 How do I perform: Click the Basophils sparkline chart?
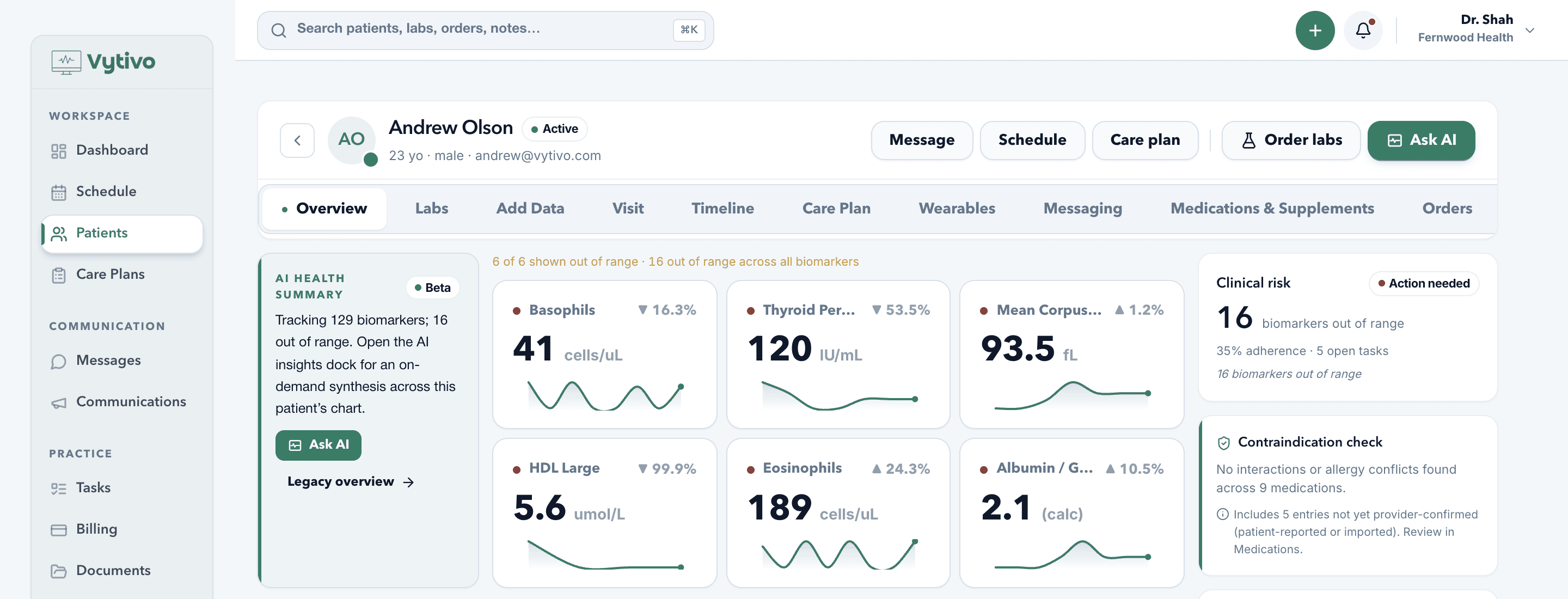click(x=604, y=396)
